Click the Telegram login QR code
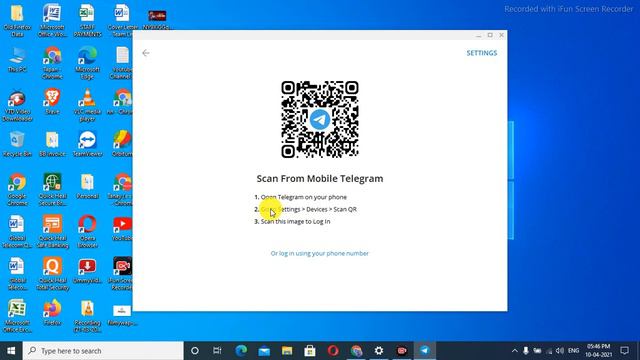 tap(320, 119)
